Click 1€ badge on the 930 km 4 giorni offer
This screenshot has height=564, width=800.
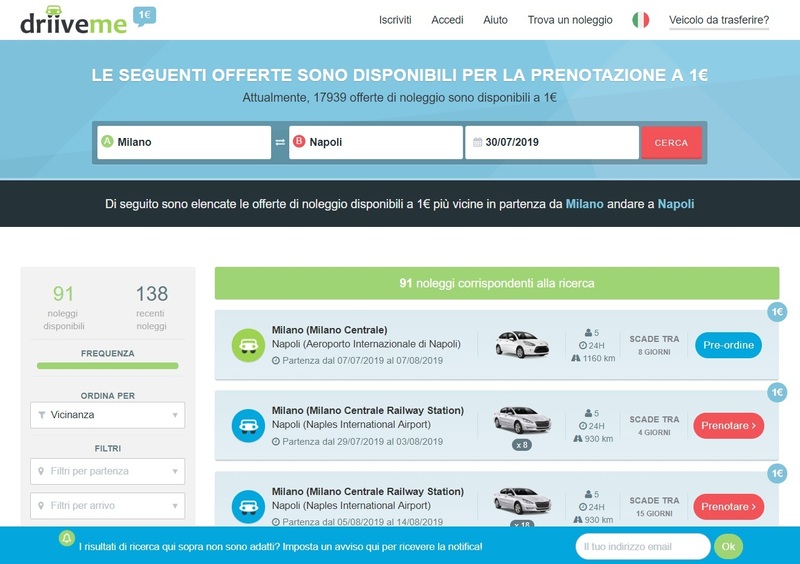(x=777, y=393)
